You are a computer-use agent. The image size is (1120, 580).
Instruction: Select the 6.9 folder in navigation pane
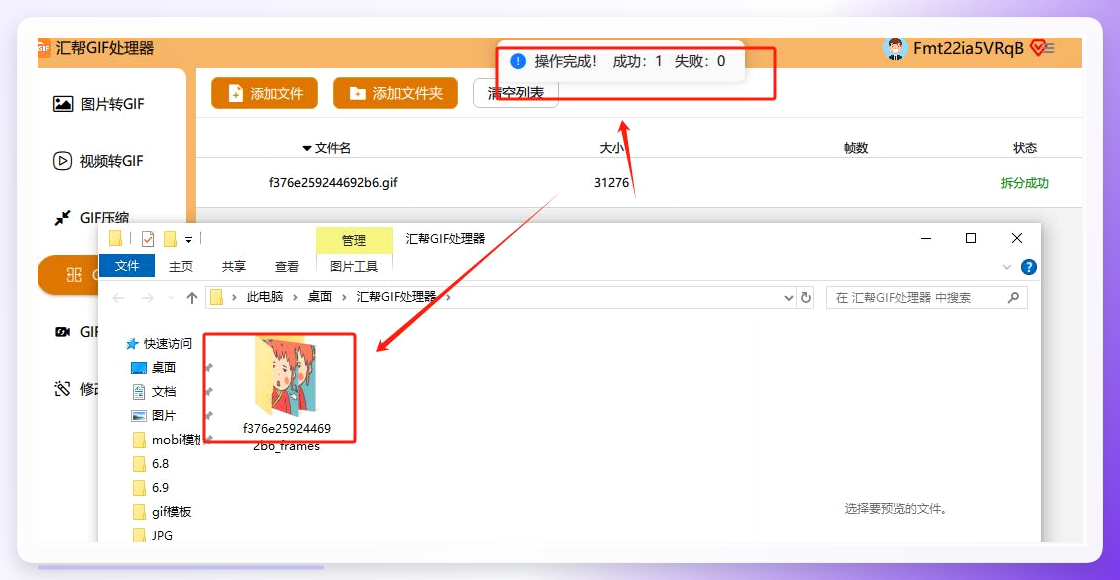151,488
